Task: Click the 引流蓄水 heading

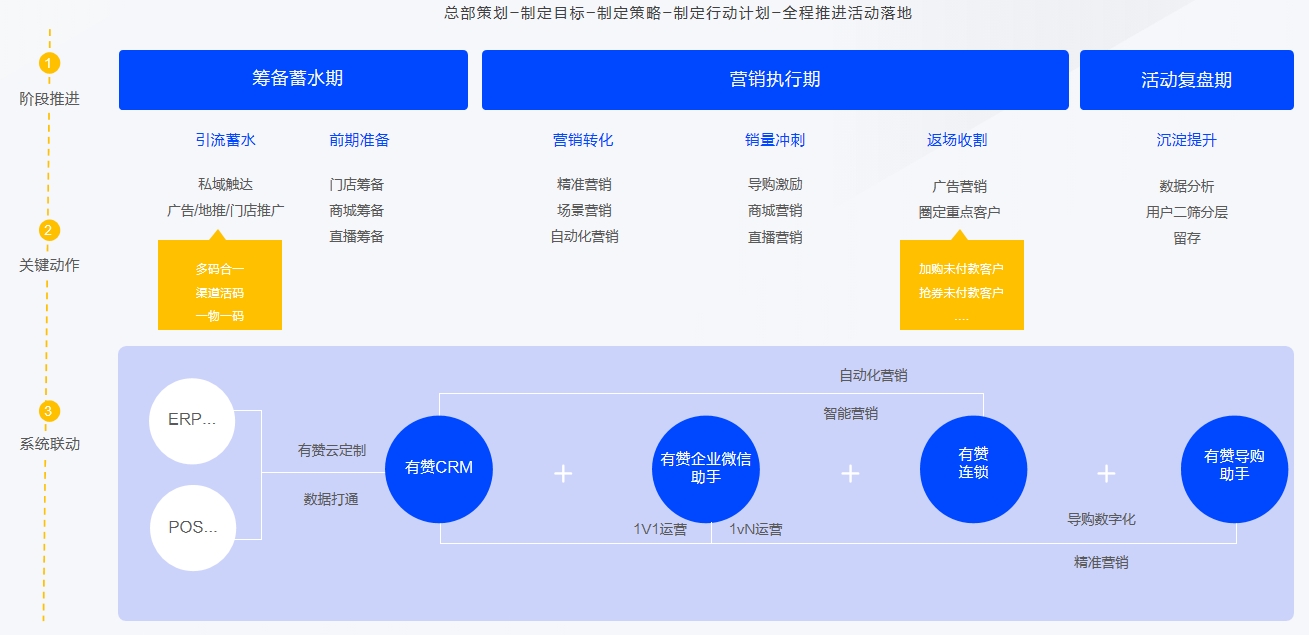Action: [x=226, y=140]
